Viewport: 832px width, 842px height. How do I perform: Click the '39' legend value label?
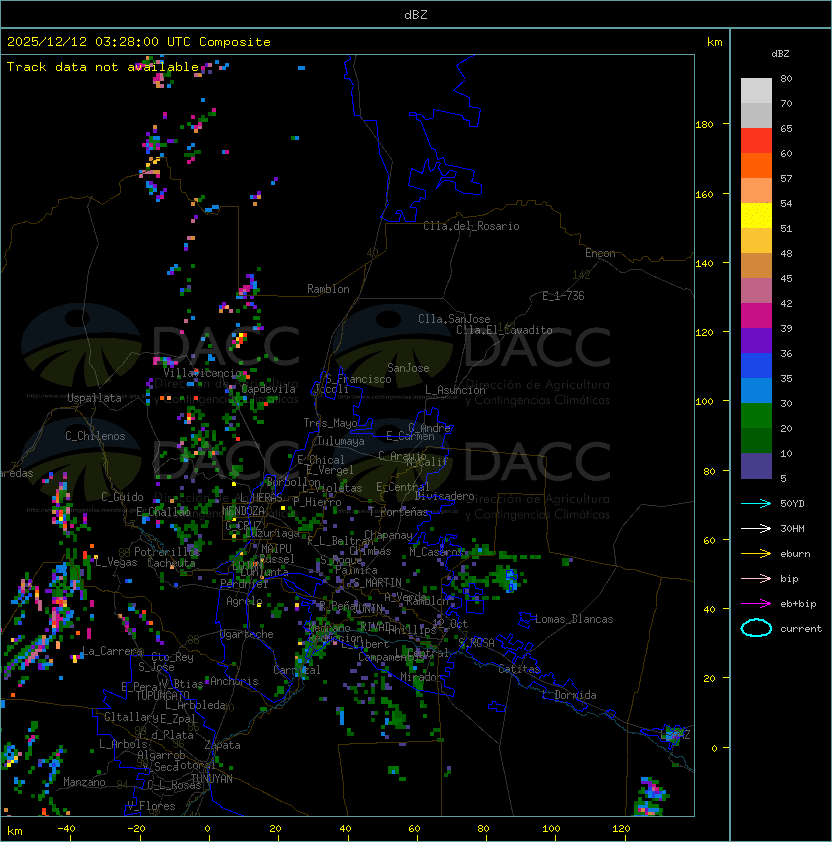click(x=786, y=328)
